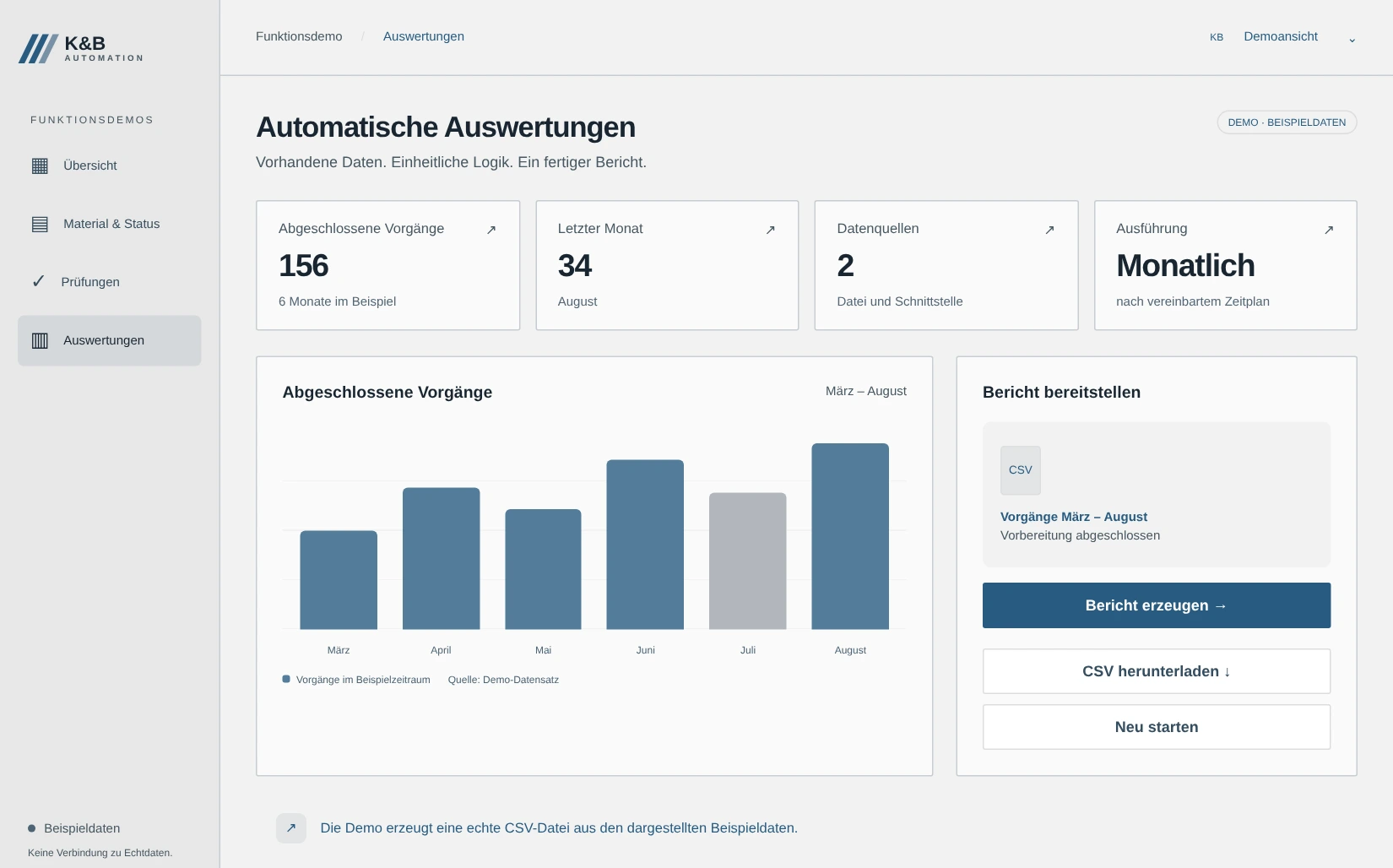The height and width of the screenshot is (868, 1393).
Task: Open arrow on Abgeschlossene Vorgänge card
Action: point(491,230)
